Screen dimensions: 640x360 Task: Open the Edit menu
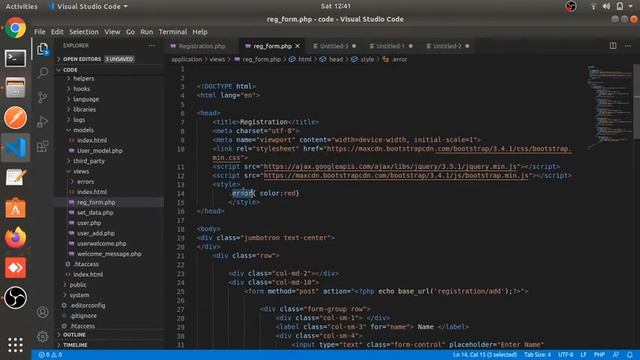click(57, 32)
